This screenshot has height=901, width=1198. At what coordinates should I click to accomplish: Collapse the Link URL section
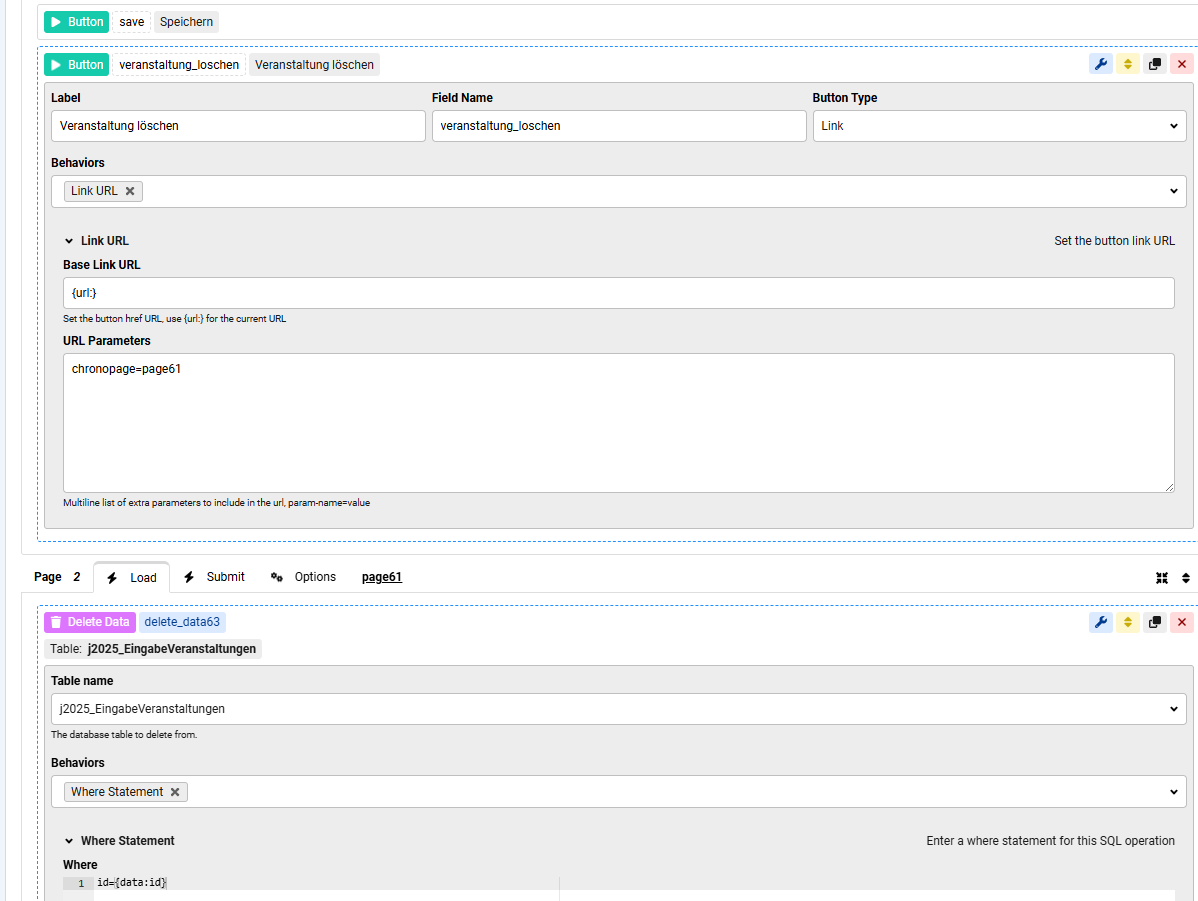click(69, 241)
